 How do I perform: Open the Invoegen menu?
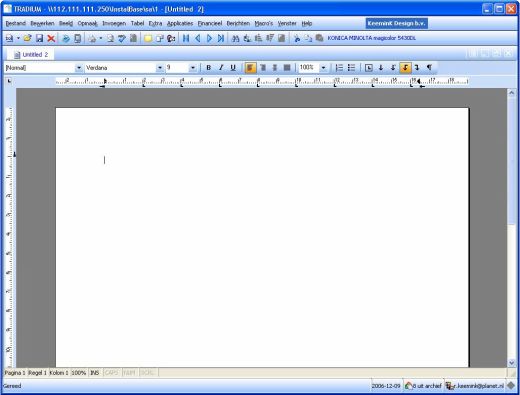click(x=114, y=23)
